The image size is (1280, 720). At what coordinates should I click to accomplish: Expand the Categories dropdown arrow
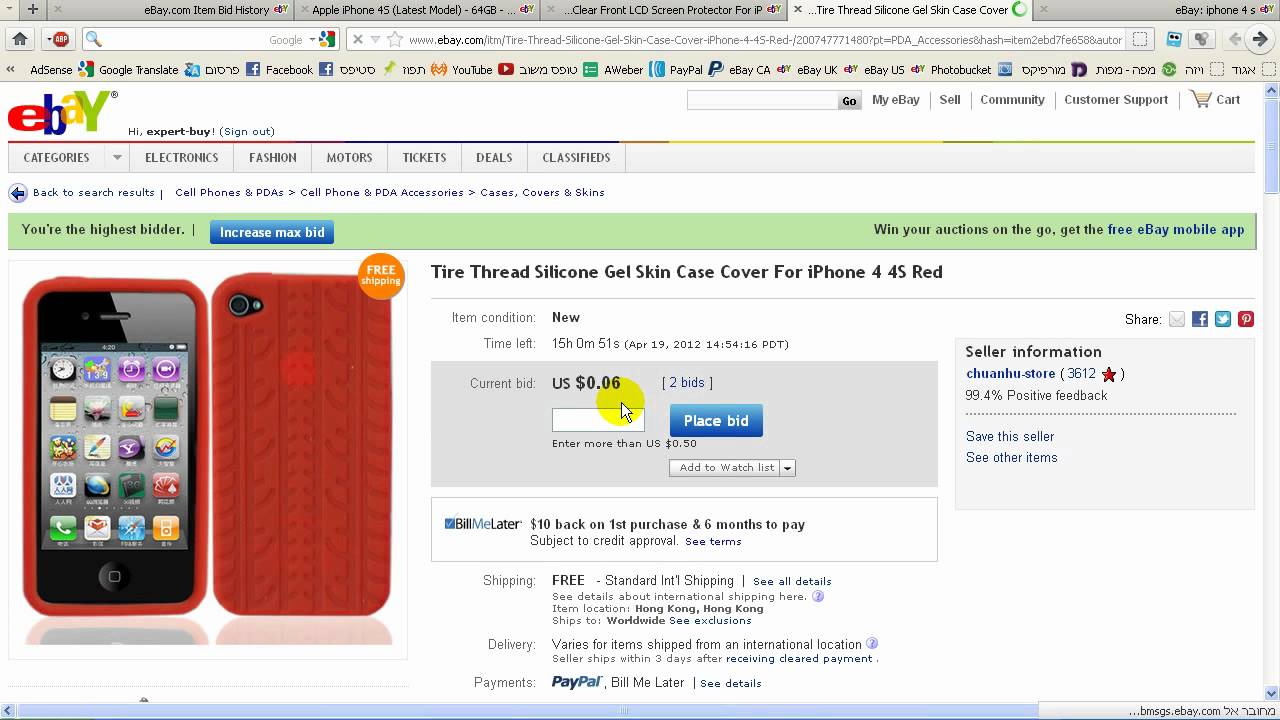point(117,158)
